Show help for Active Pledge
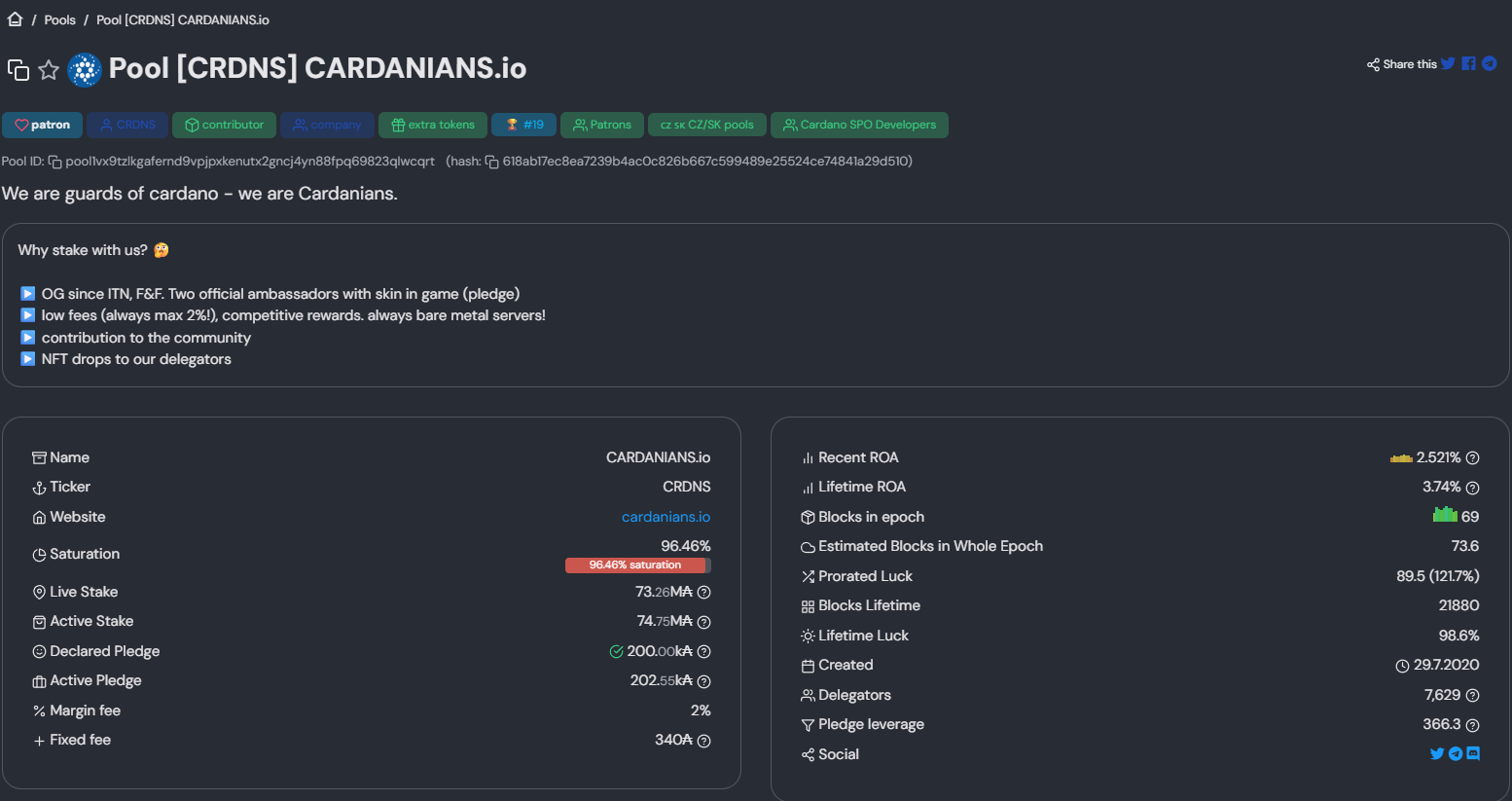This screenshot has height=801, width=1512. click(704, 681)
